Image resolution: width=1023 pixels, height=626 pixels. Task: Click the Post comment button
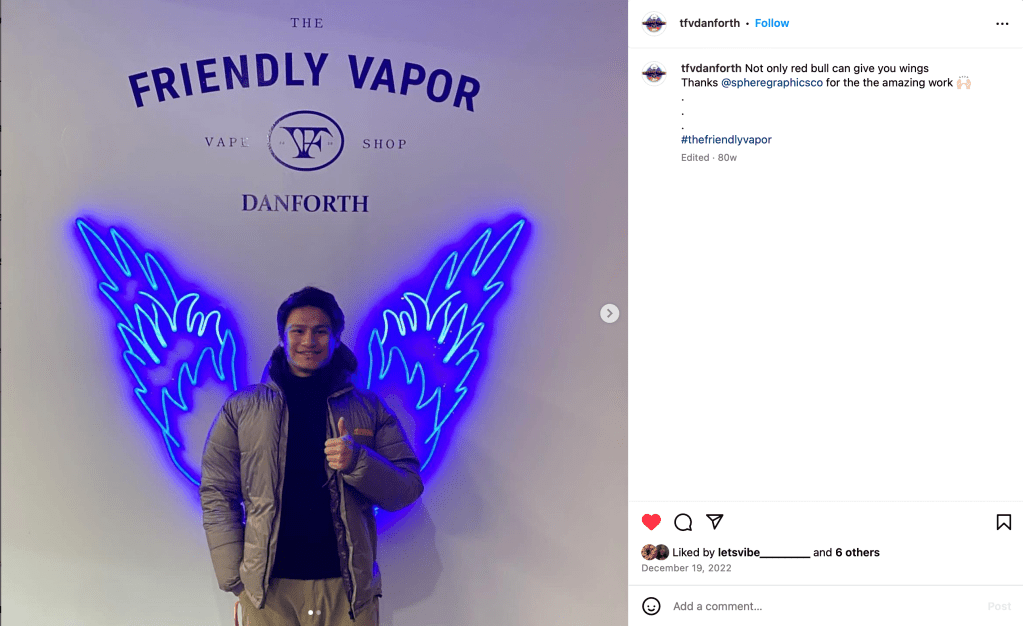point(999,606)
